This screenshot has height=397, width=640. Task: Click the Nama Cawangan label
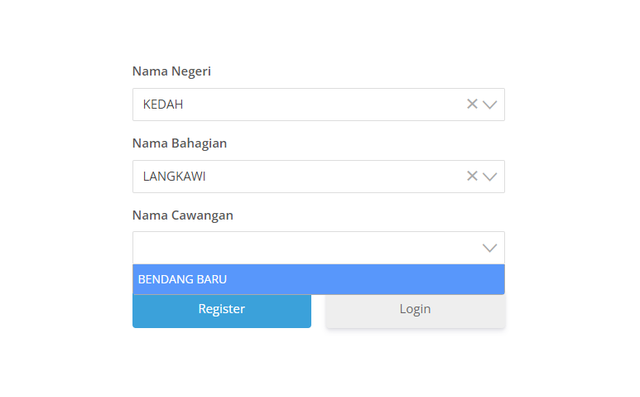tap(183, 215)
